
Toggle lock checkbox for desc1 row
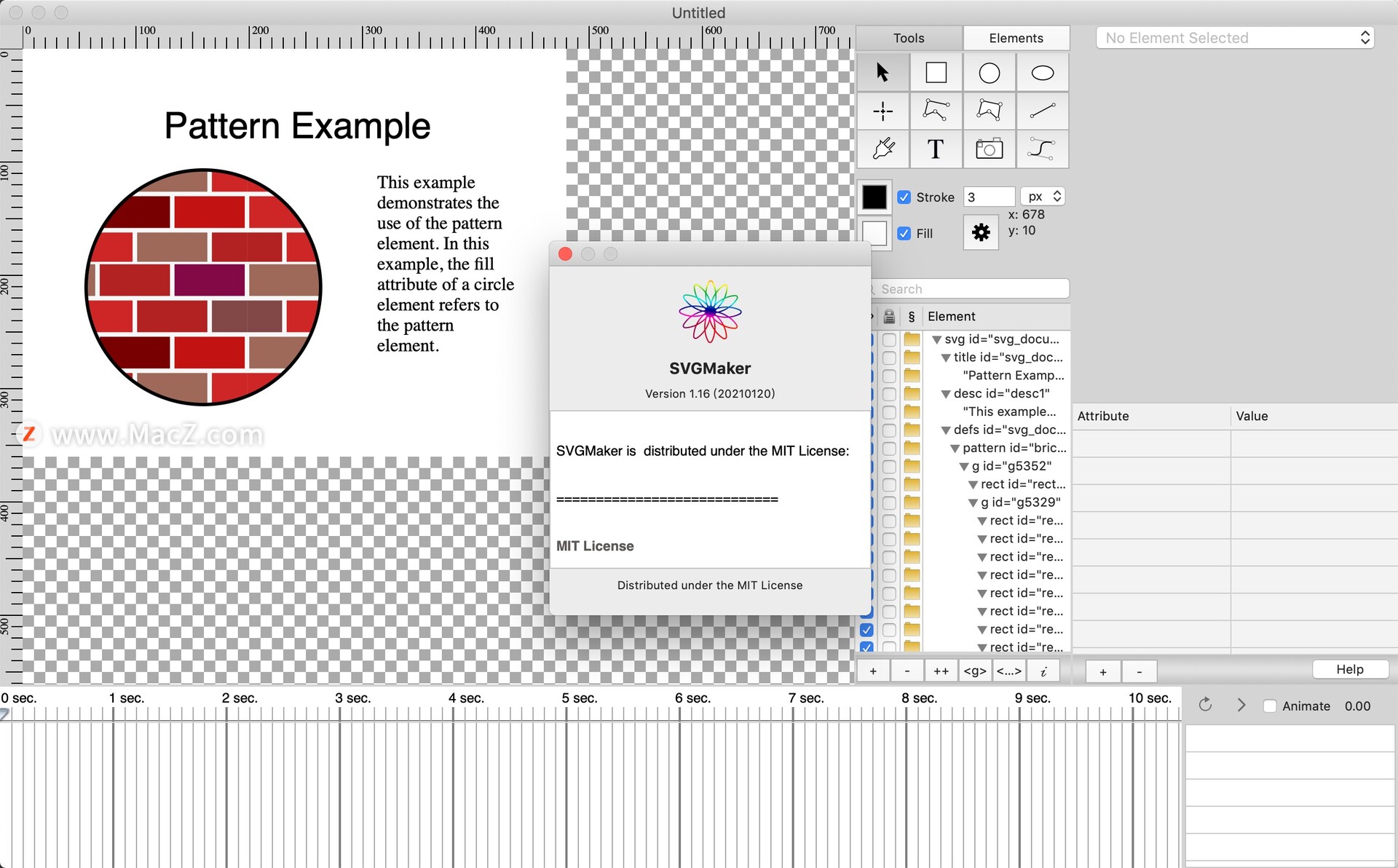tap(889, 394)
